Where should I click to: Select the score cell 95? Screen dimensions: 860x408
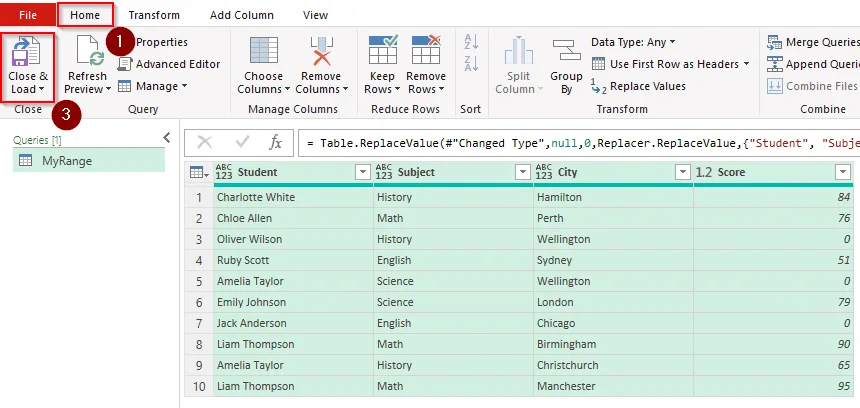pyautogui.click(x=773, y=386)
